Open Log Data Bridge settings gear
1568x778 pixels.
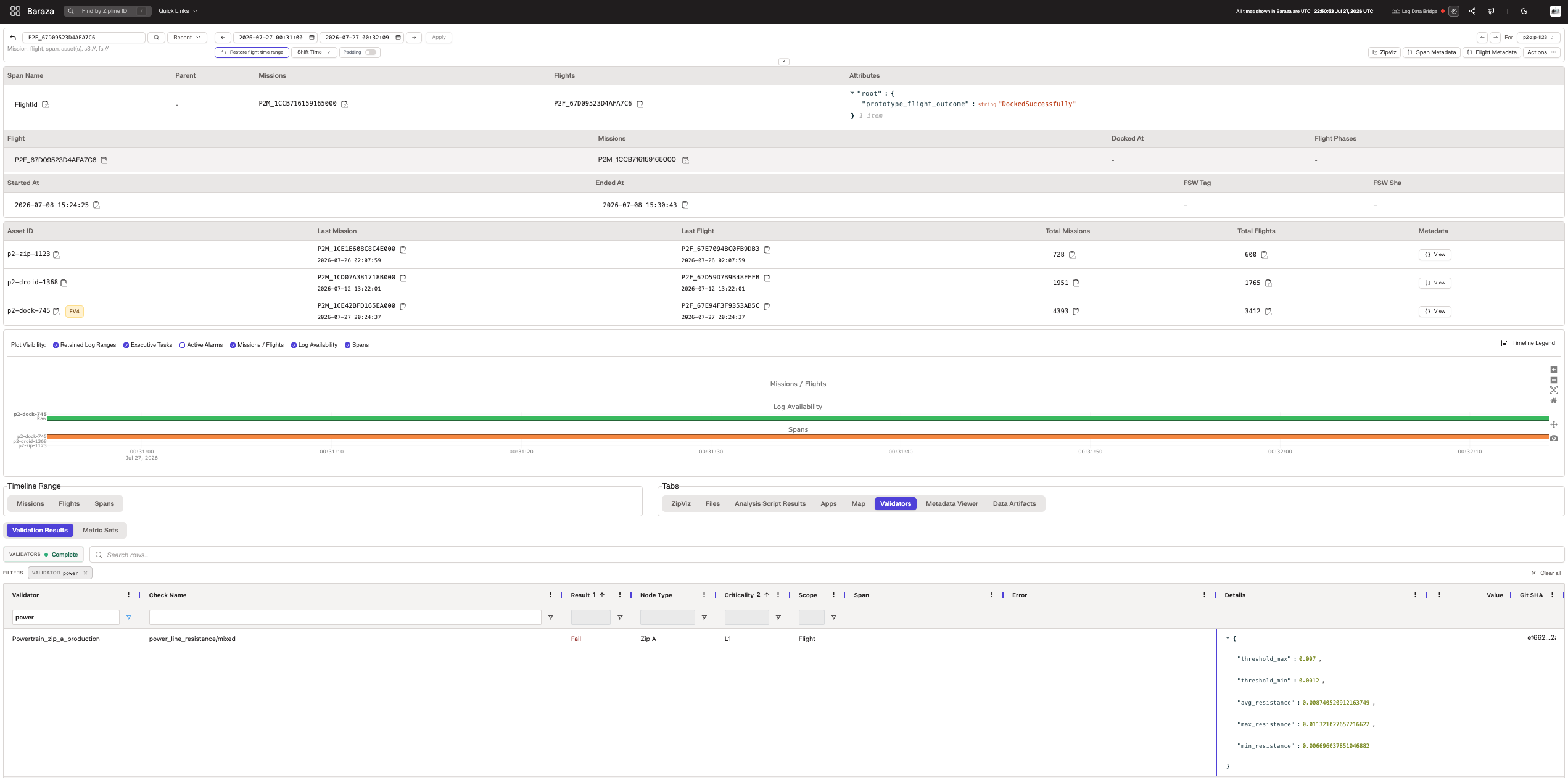(1454, 11)
